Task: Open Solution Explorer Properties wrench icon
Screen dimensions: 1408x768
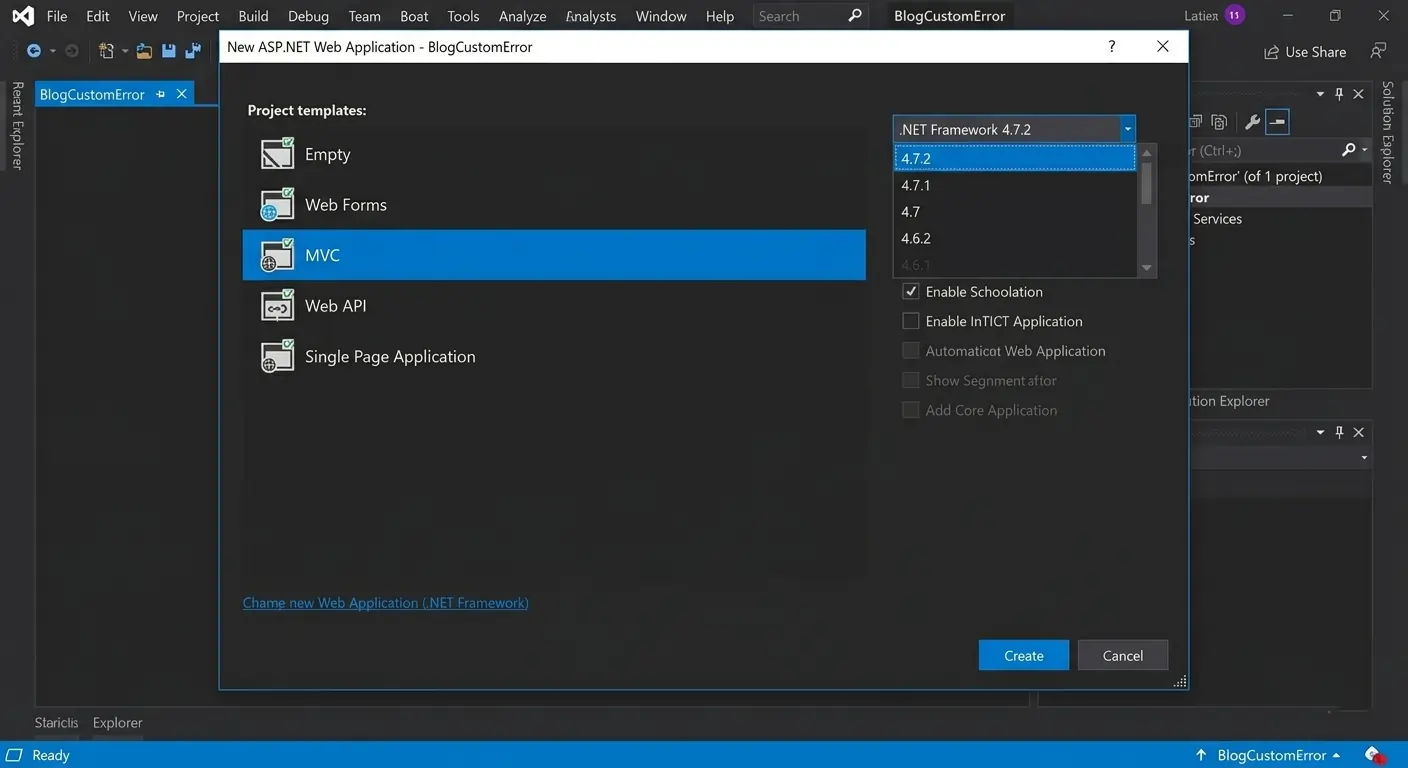Action: 1252,121
